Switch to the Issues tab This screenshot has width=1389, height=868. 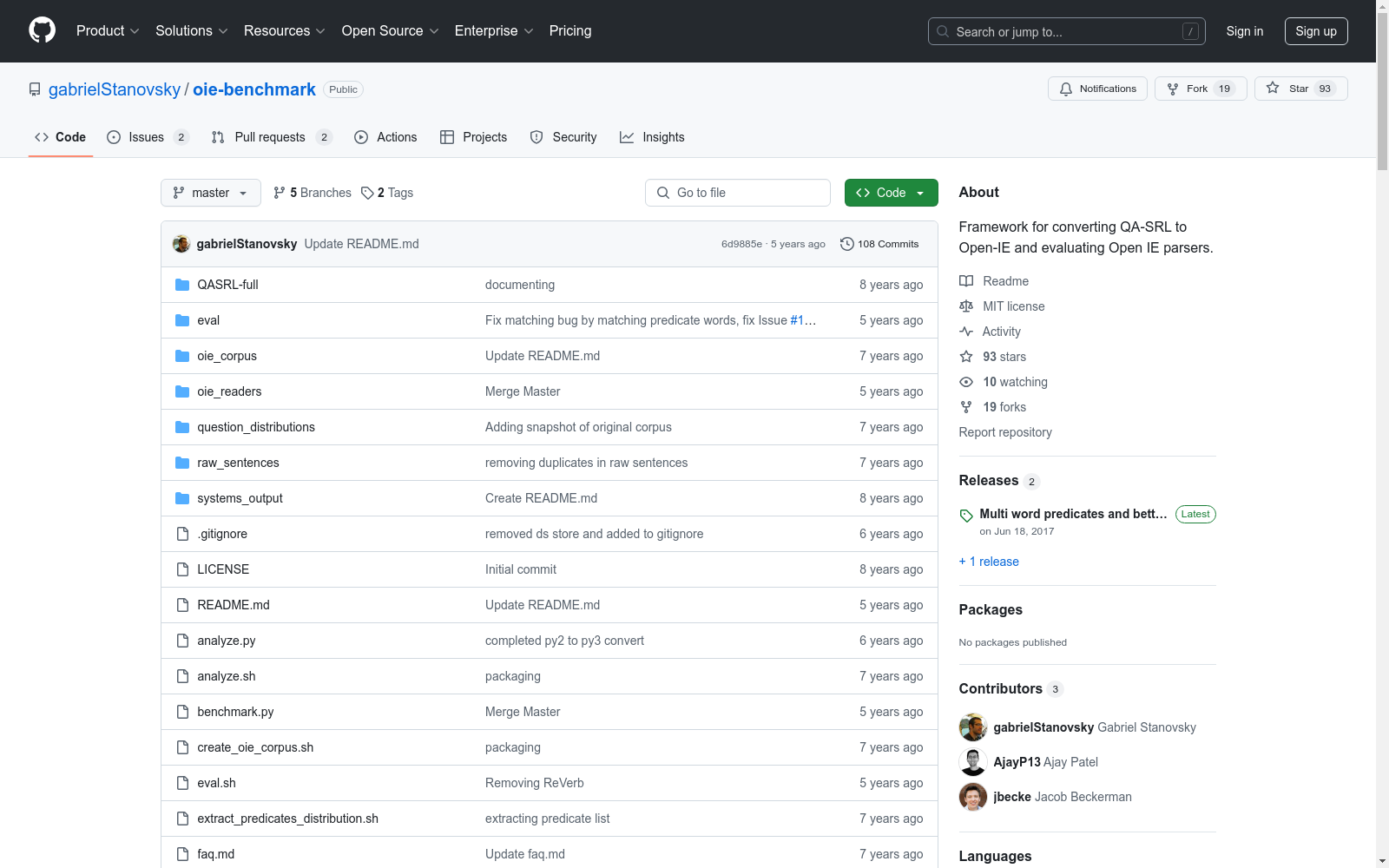[x=148, y=137]
